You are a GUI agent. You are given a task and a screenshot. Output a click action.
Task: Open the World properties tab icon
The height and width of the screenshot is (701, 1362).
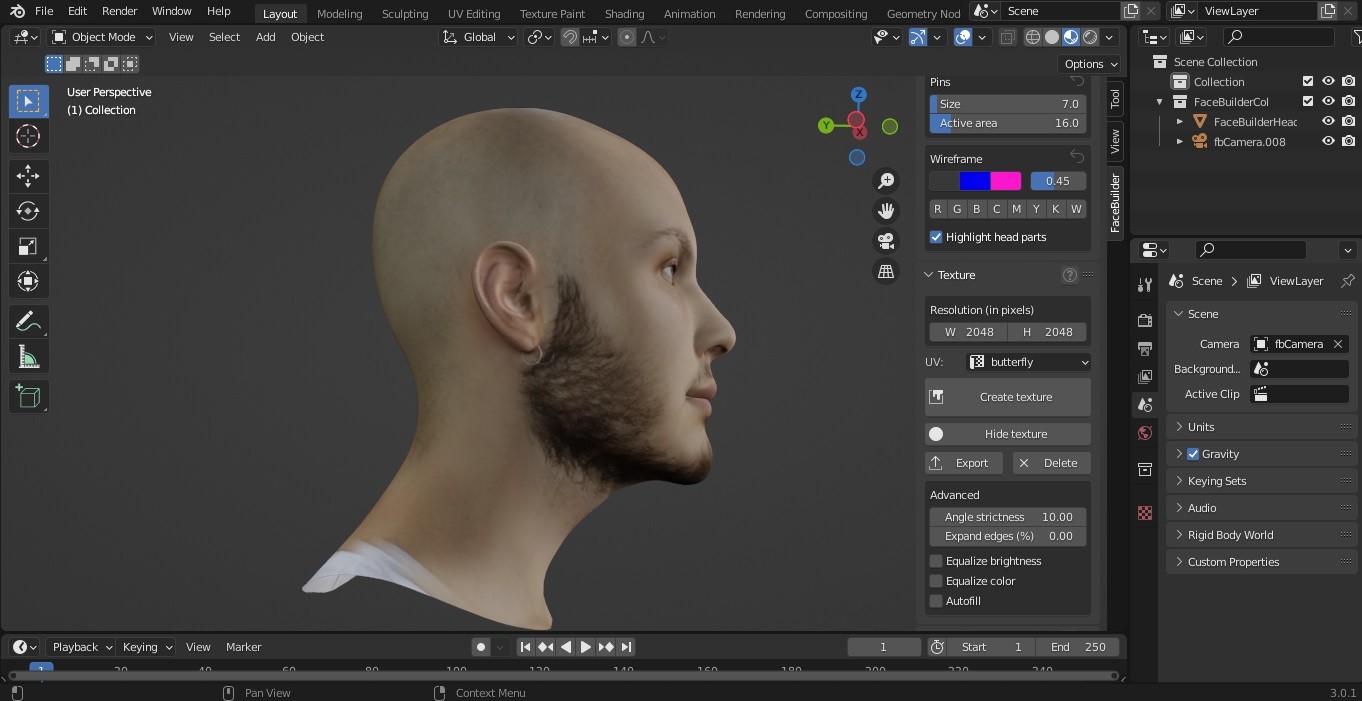[x=1145, y=433]
